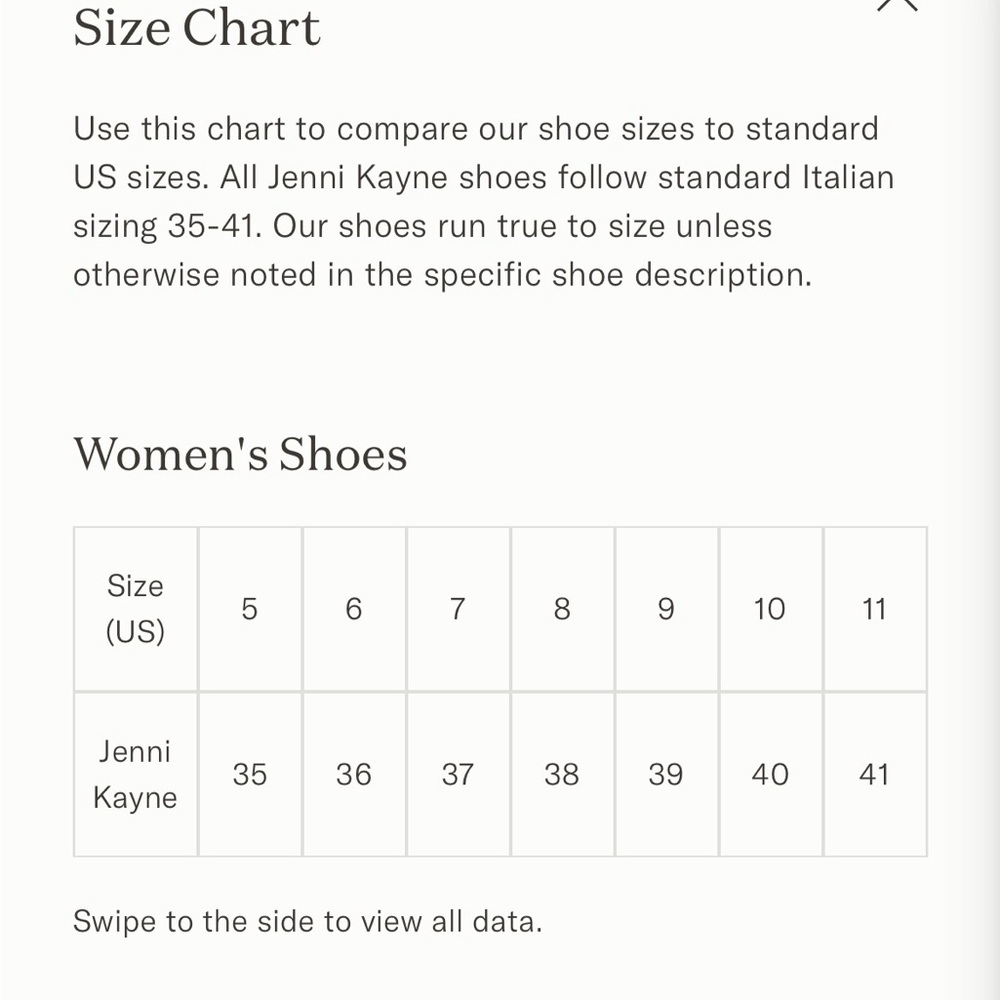
Task: Click Jenni Kayne size 40 cell
Action: point(771,774)
